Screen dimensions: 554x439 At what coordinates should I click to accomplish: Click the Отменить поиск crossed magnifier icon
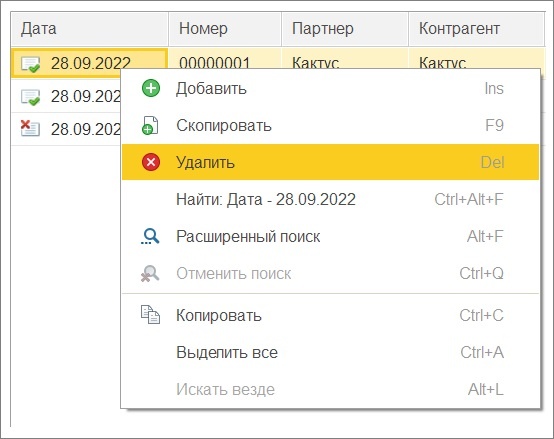[150, 273]
